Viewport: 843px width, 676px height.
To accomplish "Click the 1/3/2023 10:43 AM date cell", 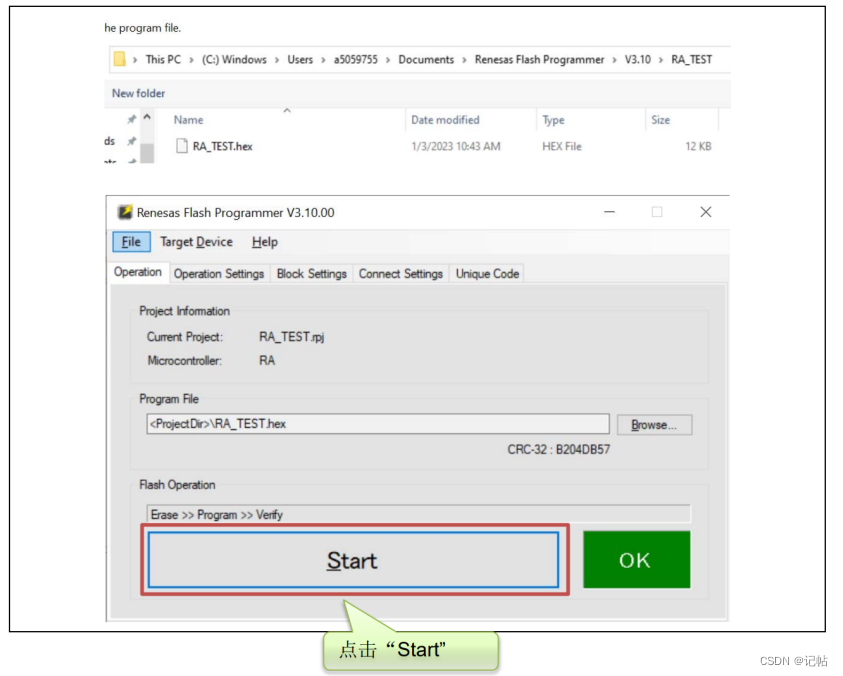I will [x=456, y=146].
